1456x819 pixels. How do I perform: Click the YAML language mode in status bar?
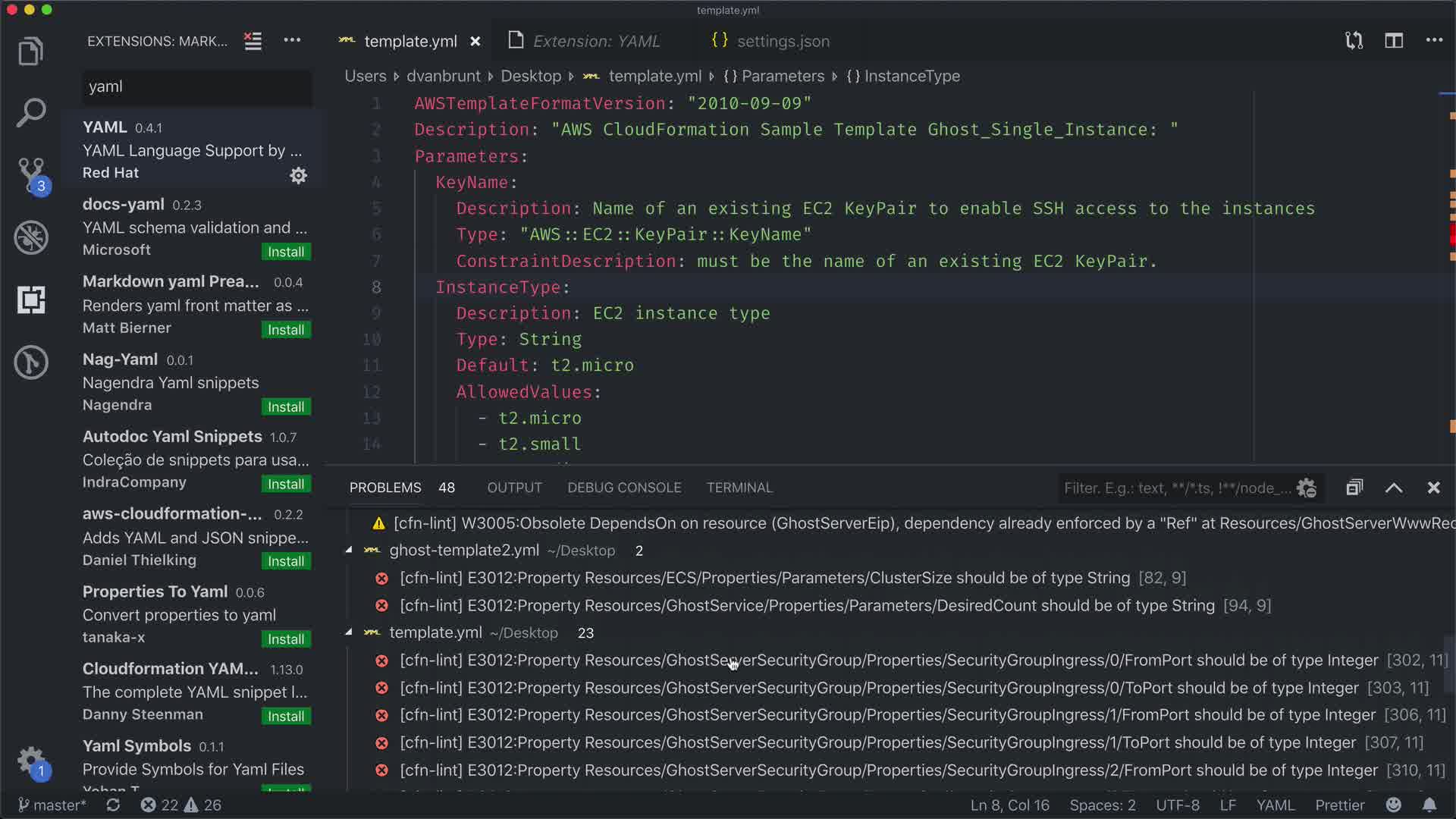[x=1275, y=805]
